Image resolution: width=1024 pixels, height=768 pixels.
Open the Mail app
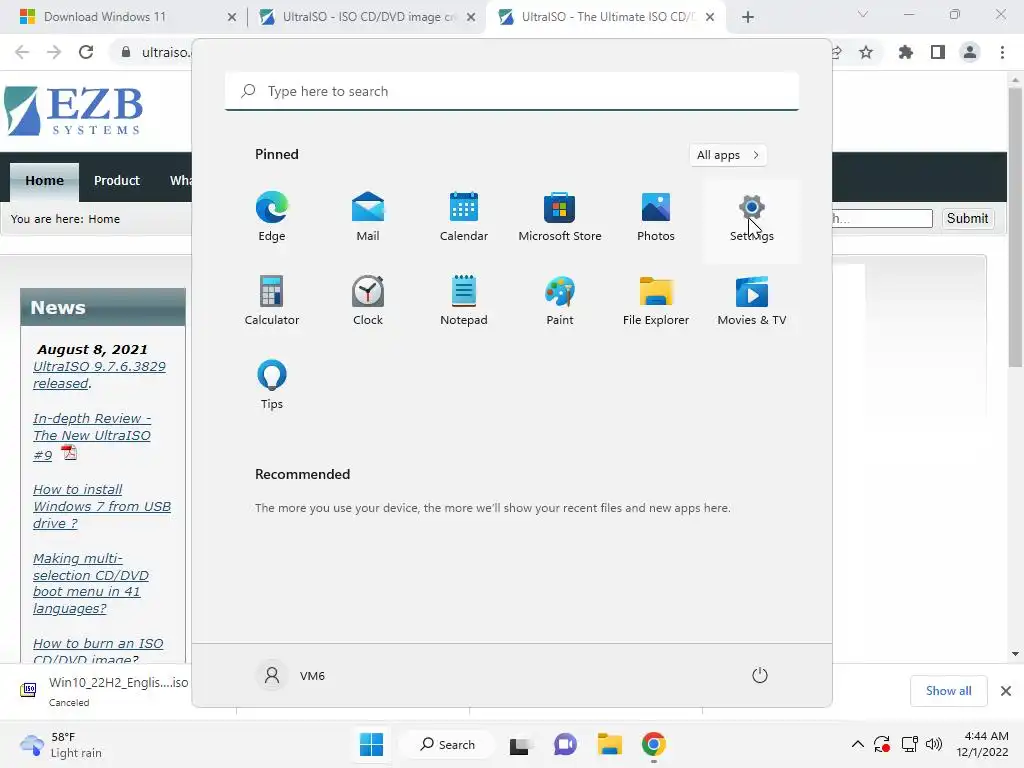368,217
